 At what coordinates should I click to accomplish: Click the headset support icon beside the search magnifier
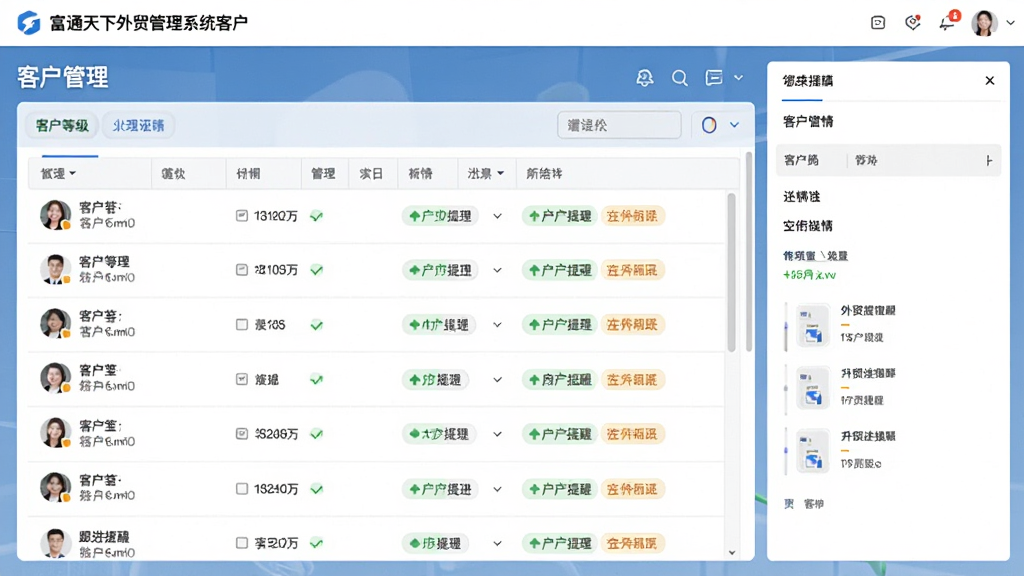[x=645, y=78]
